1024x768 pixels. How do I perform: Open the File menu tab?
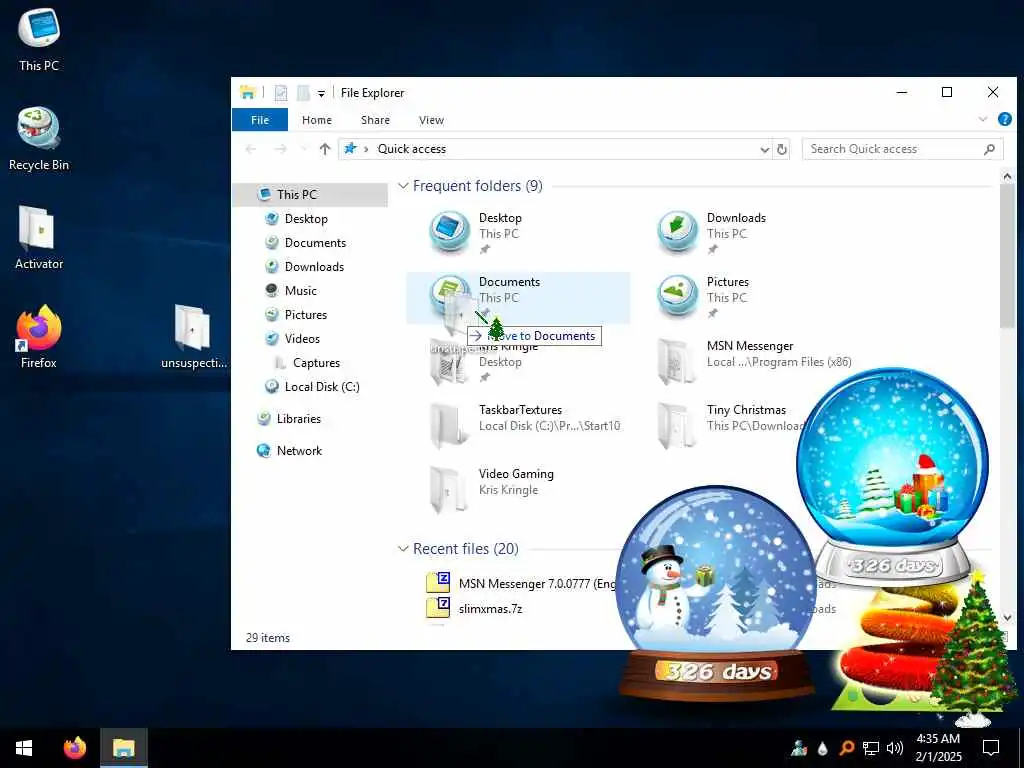tap(260, 120)
